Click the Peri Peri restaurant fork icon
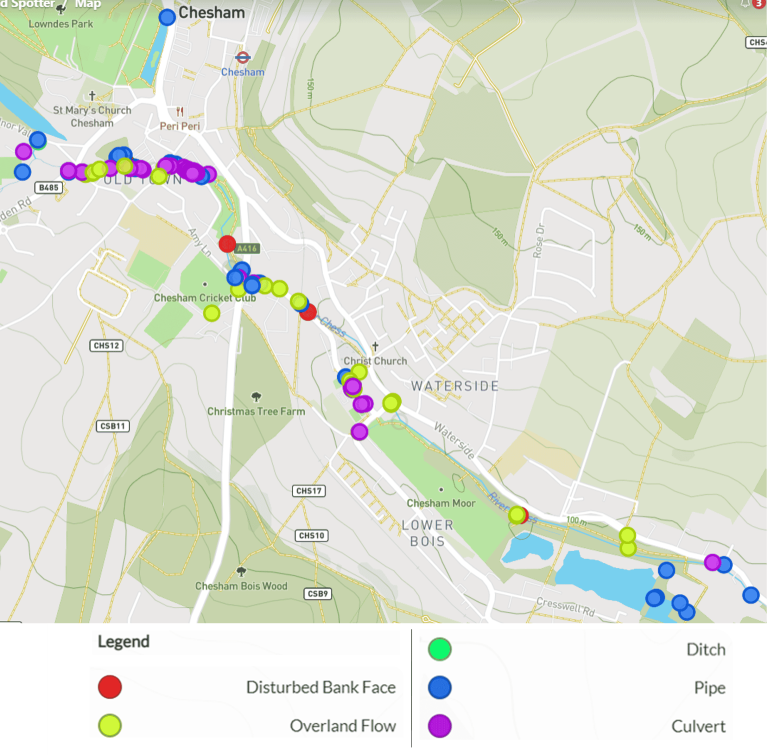 tap(180, 112)
